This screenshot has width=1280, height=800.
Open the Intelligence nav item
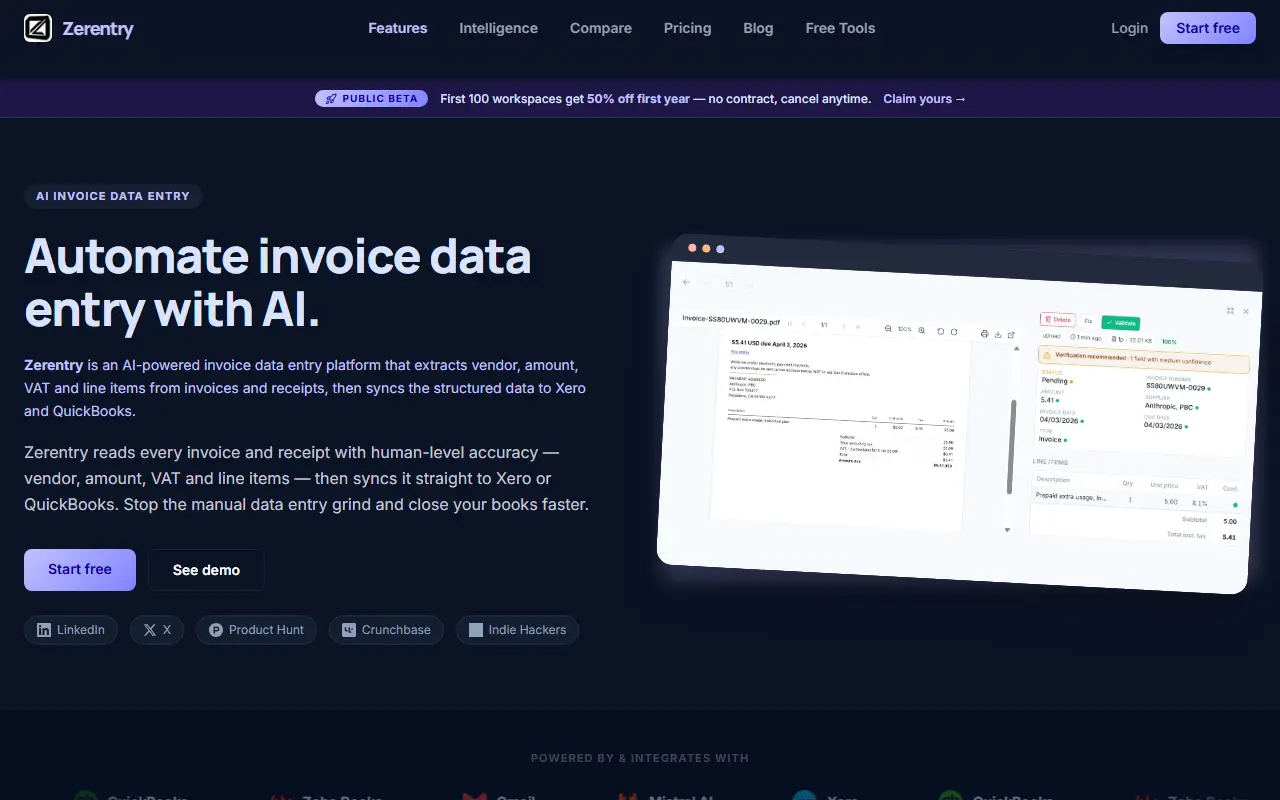click(x=498, y=28)
